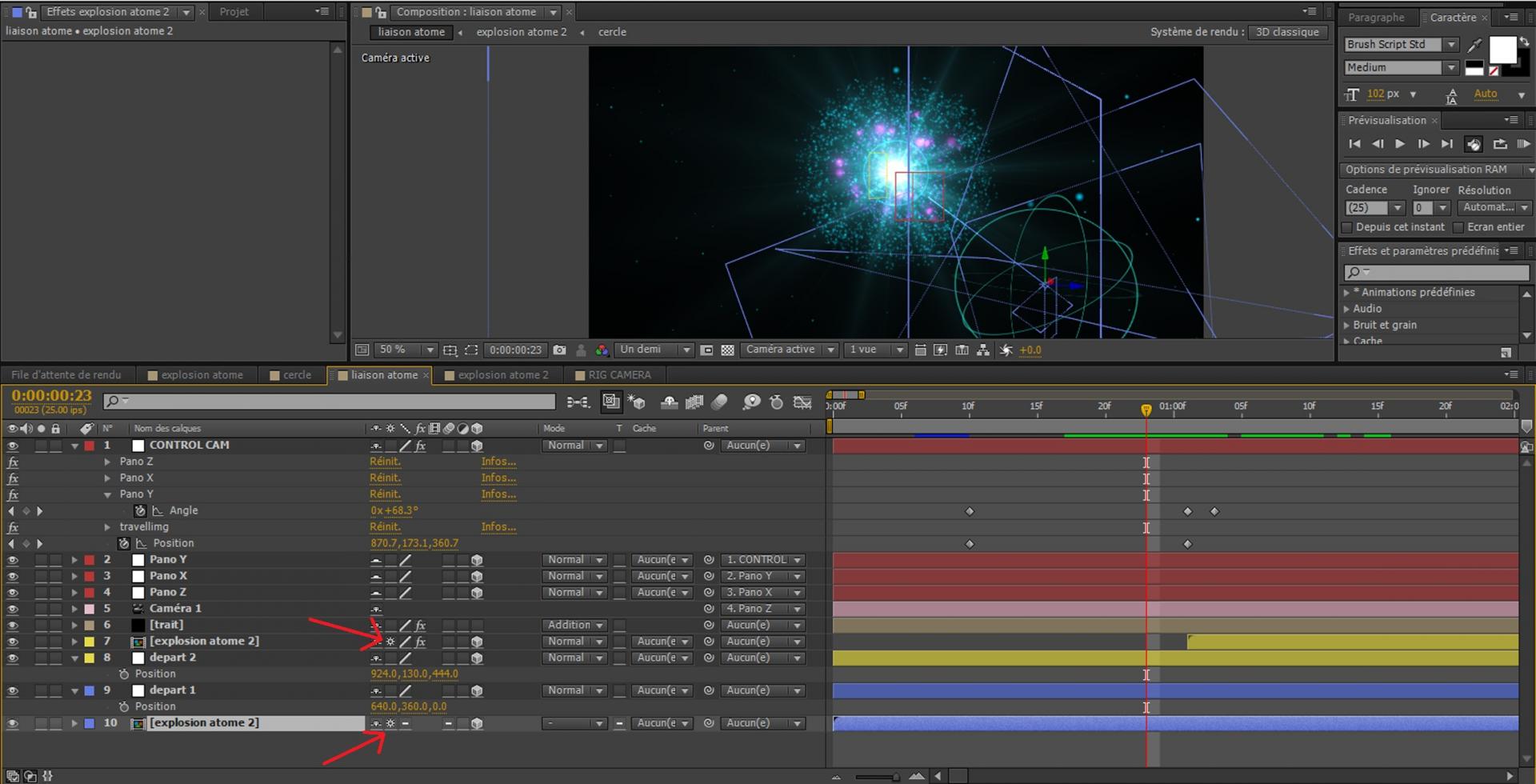This screenshot has width=1536, height=784.
Task: Enable motion blur switch in timeline toolbar
Action: tap(720, 402)
